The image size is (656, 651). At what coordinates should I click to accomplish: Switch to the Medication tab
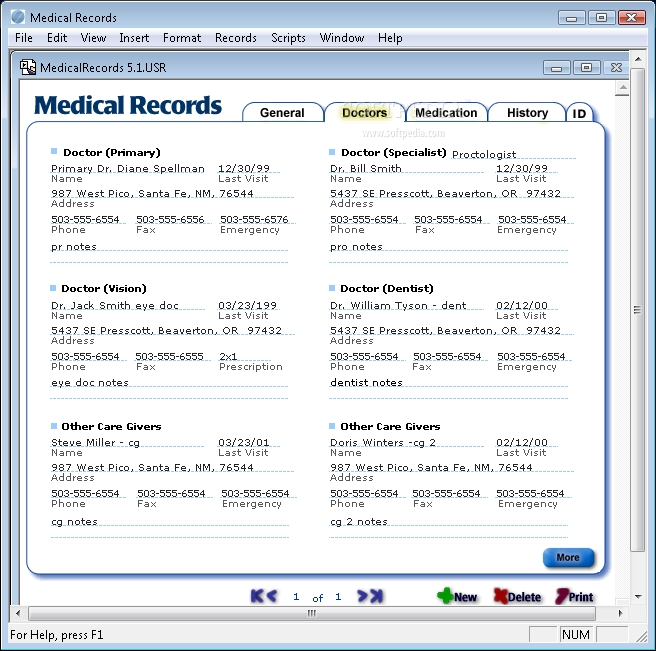click(445, 113)
